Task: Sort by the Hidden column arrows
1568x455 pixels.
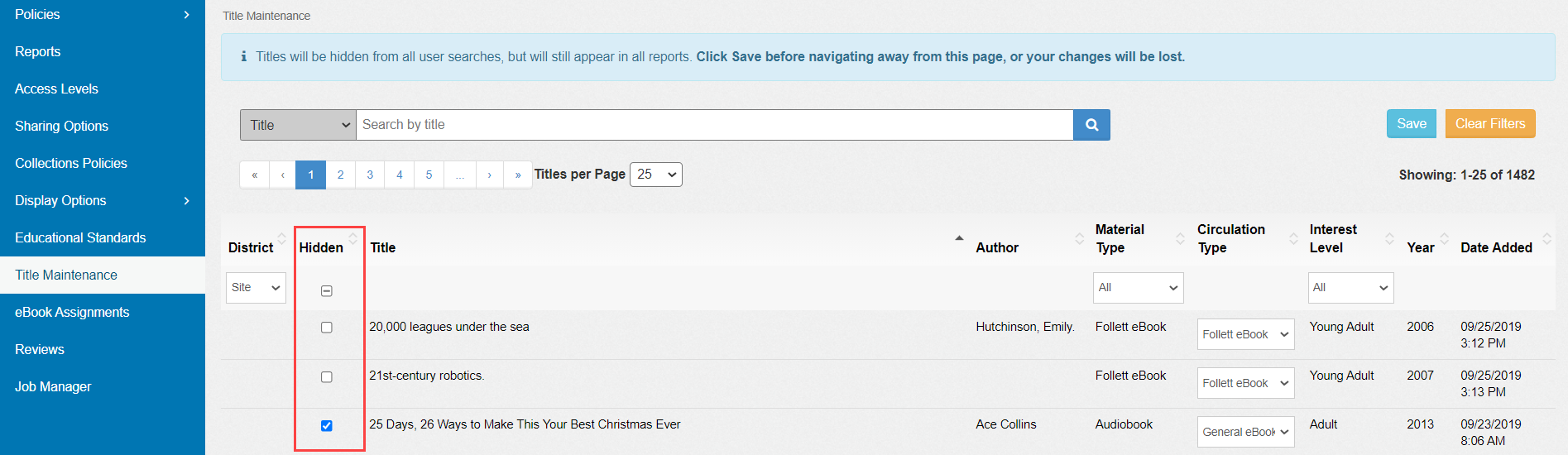Action: point(353,238)
